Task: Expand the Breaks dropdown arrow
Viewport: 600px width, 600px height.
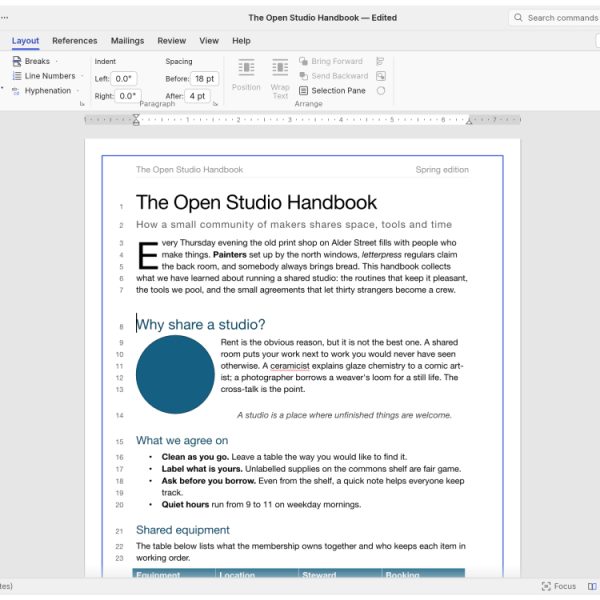Action: pyautogui.click(x=57, y=61)
